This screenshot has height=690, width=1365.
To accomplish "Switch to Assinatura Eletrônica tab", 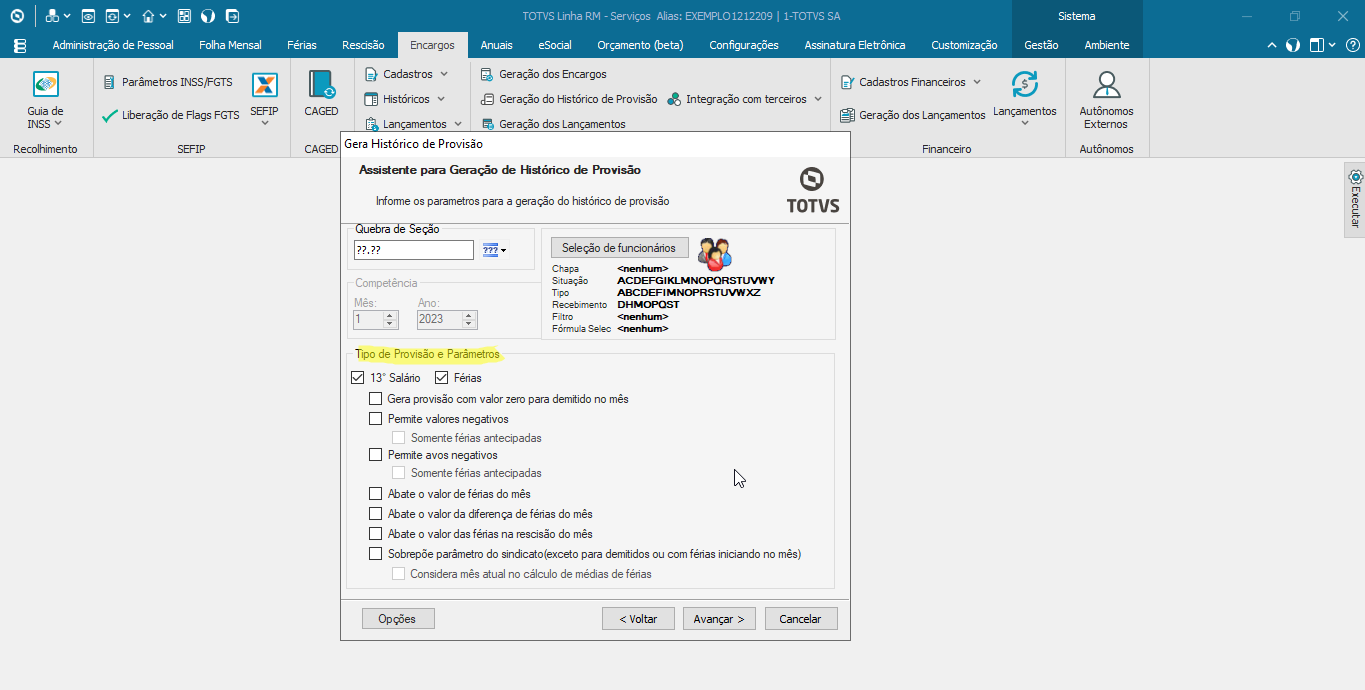I will click(x=855, y=45).
